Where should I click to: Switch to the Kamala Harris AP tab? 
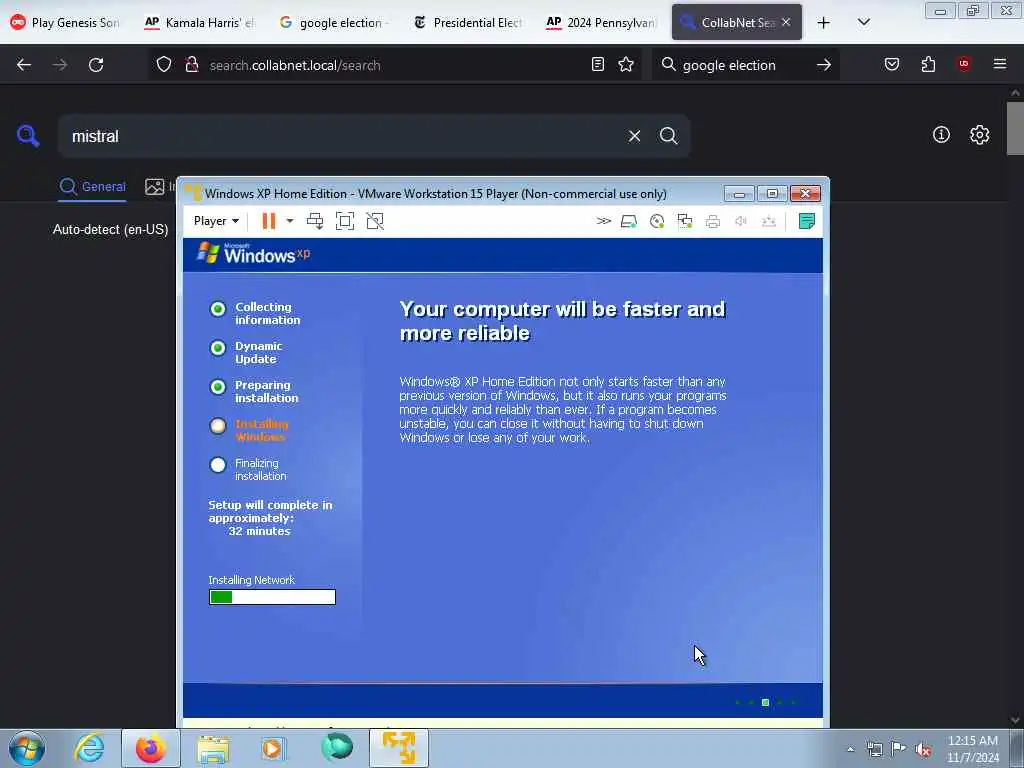click(199, 22)
